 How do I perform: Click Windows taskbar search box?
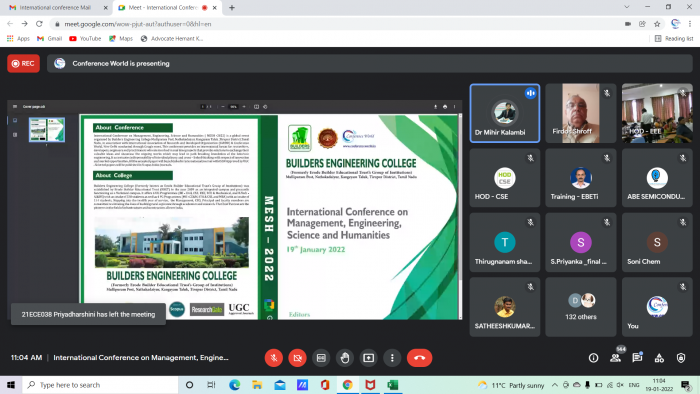click(100, 385)
